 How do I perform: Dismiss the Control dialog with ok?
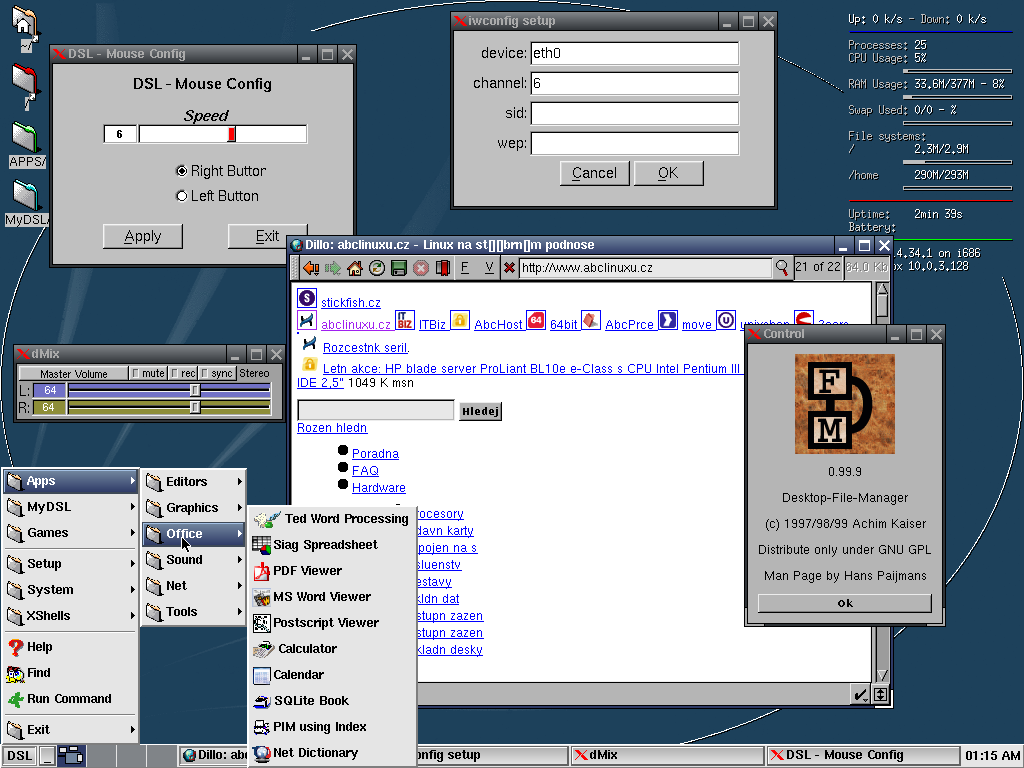pyautogui.click(x=844, y=603)
